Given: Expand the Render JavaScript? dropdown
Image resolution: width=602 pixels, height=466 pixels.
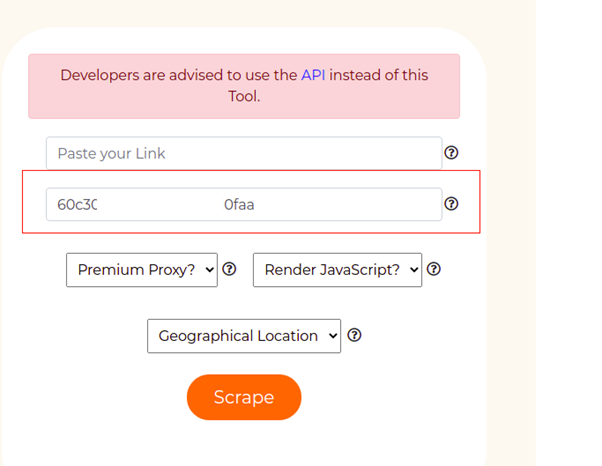Looking at the screenshot, I should pos(337,270).
